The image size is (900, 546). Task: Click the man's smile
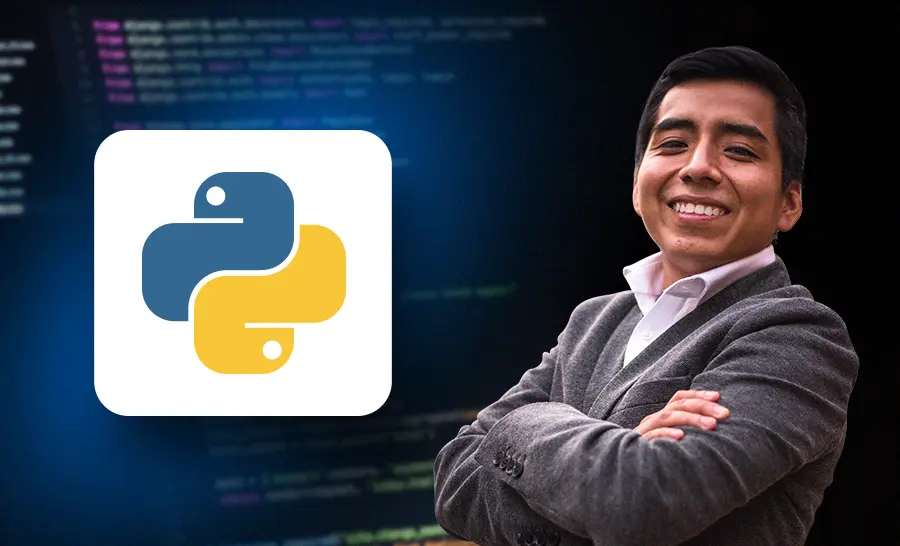coord(700,209)
